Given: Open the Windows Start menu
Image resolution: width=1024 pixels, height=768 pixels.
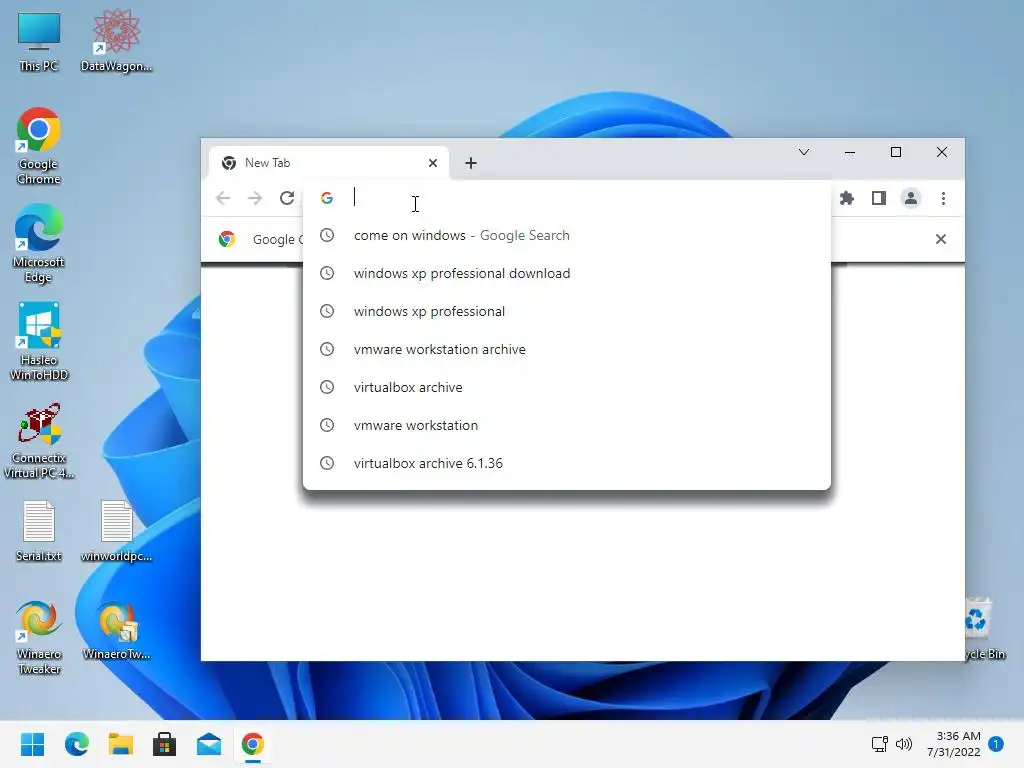Looking at the screenshot, I should 33,744.
